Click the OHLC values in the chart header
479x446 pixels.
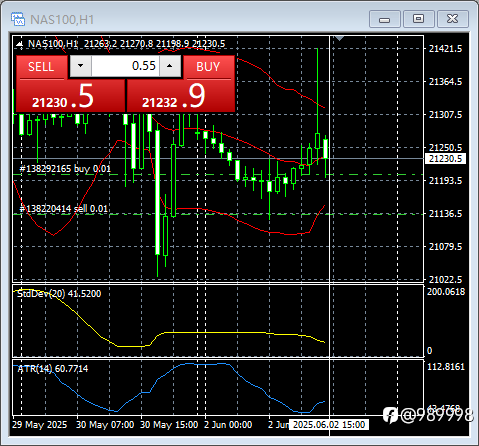pos(154,44)
